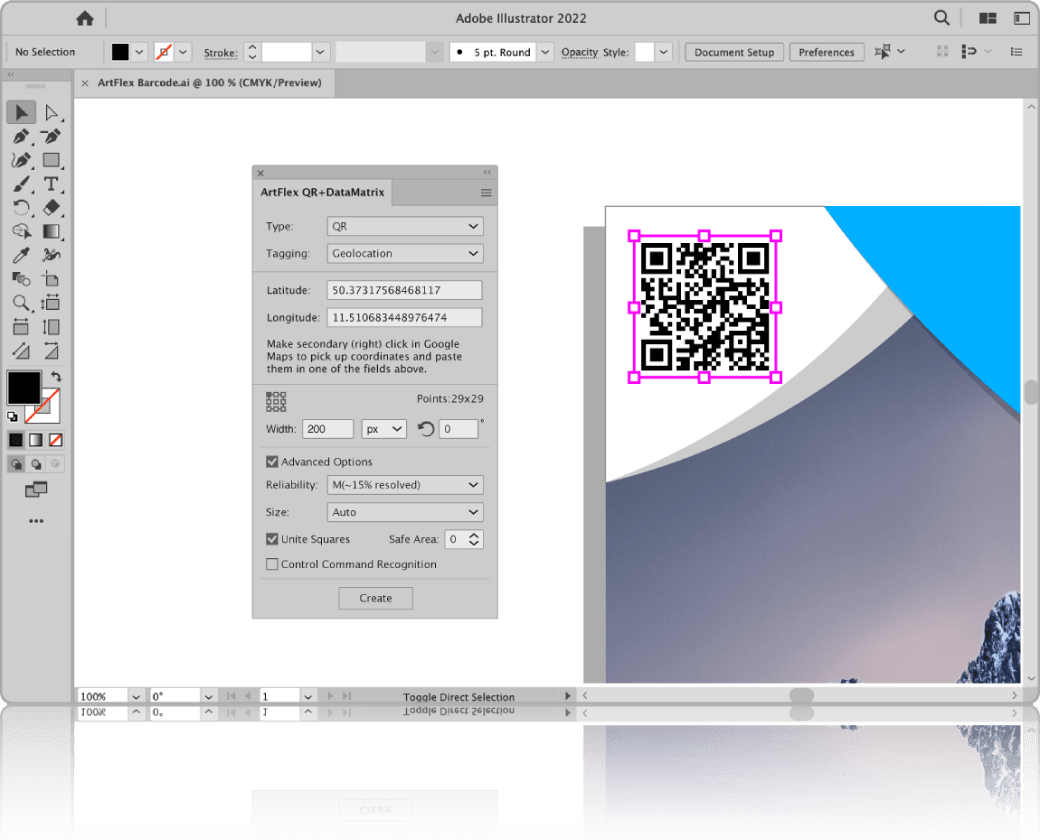Switch to ArtFlex Barcode.ai document tab
Image resolution: width=1040 pixels, height=840 pixels.
coord(208,83)
